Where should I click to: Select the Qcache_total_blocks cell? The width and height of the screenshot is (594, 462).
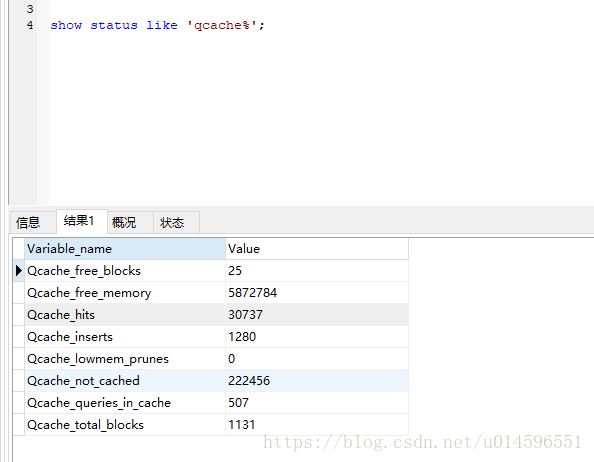(x=125, y=425)
